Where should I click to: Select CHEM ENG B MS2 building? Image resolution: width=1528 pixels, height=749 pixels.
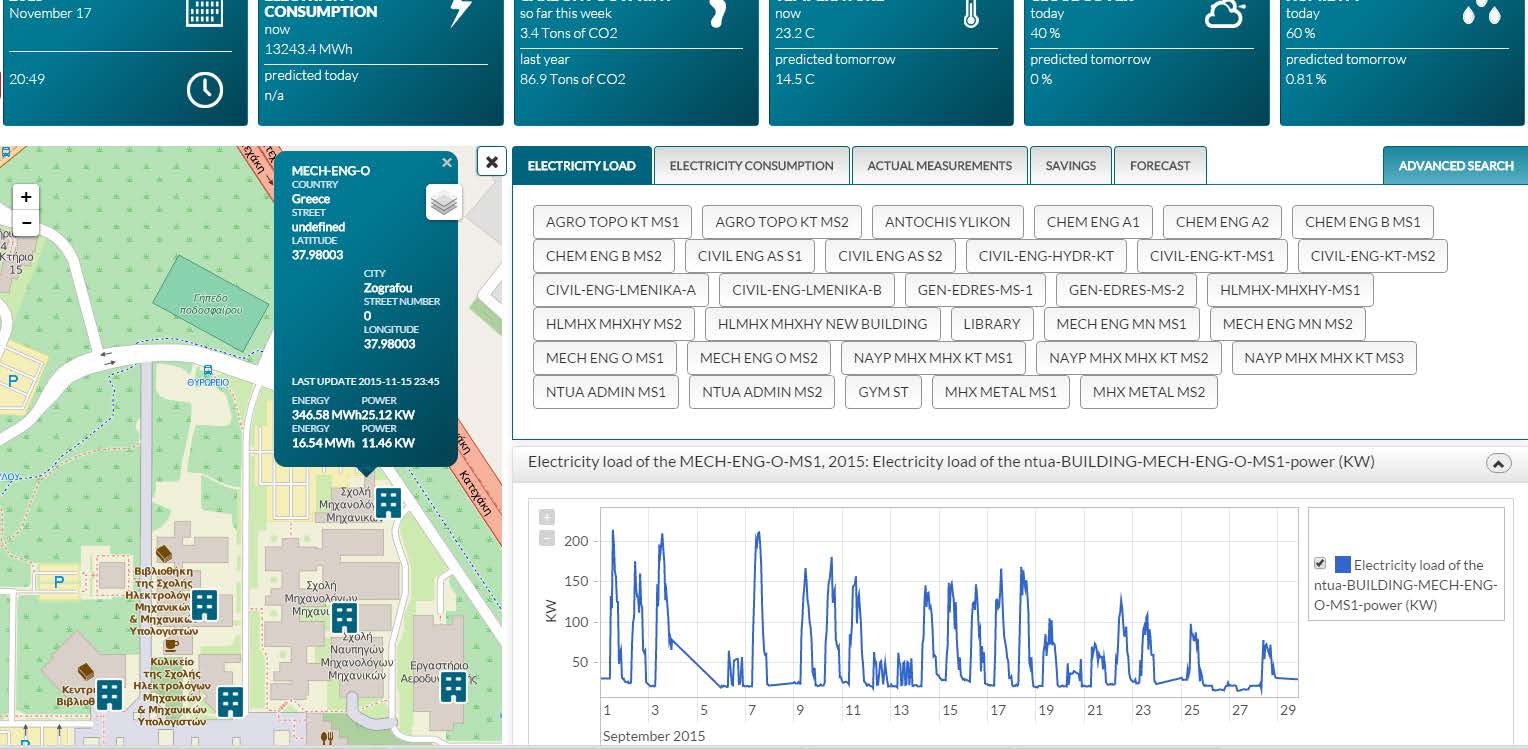click(x=604, y=256)
